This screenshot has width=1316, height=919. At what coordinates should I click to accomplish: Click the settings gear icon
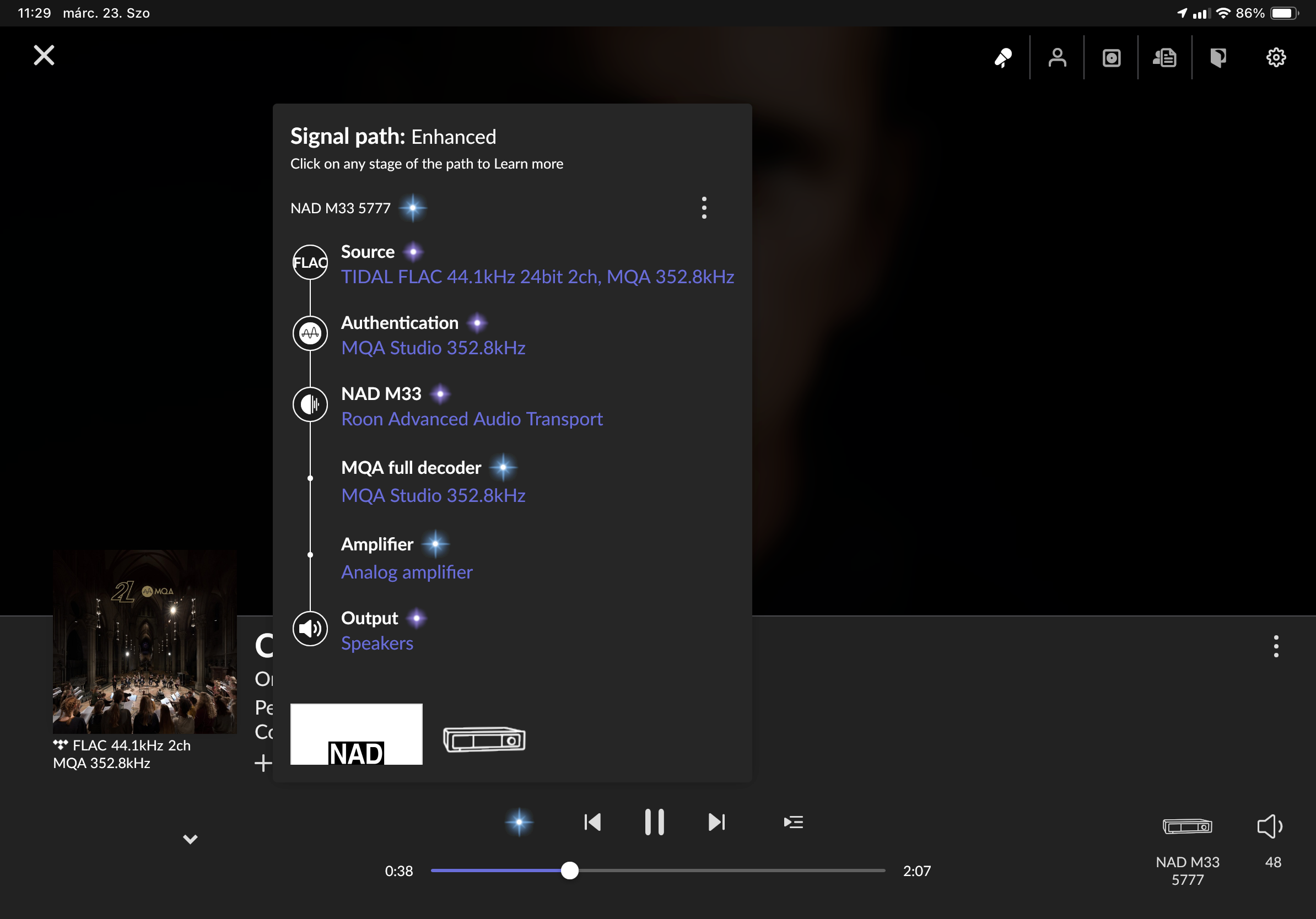coord(1275,58)
